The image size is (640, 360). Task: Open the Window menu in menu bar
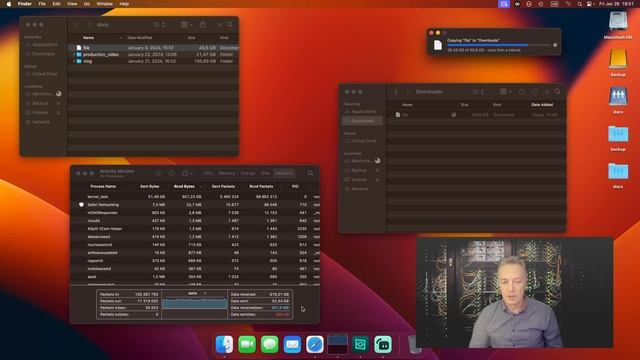point(104,4)
